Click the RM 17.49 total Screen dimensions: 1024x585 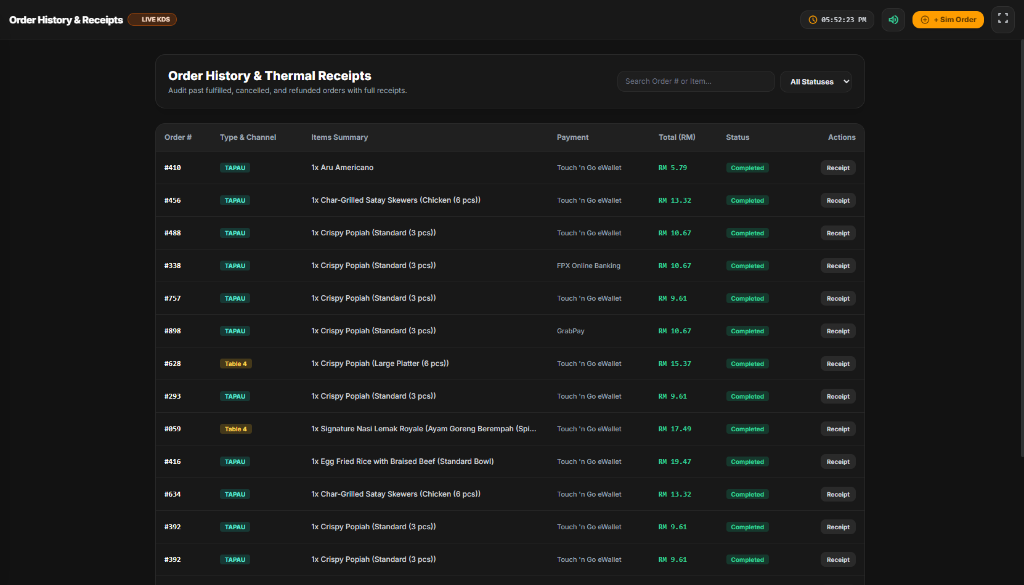point(675,429)
